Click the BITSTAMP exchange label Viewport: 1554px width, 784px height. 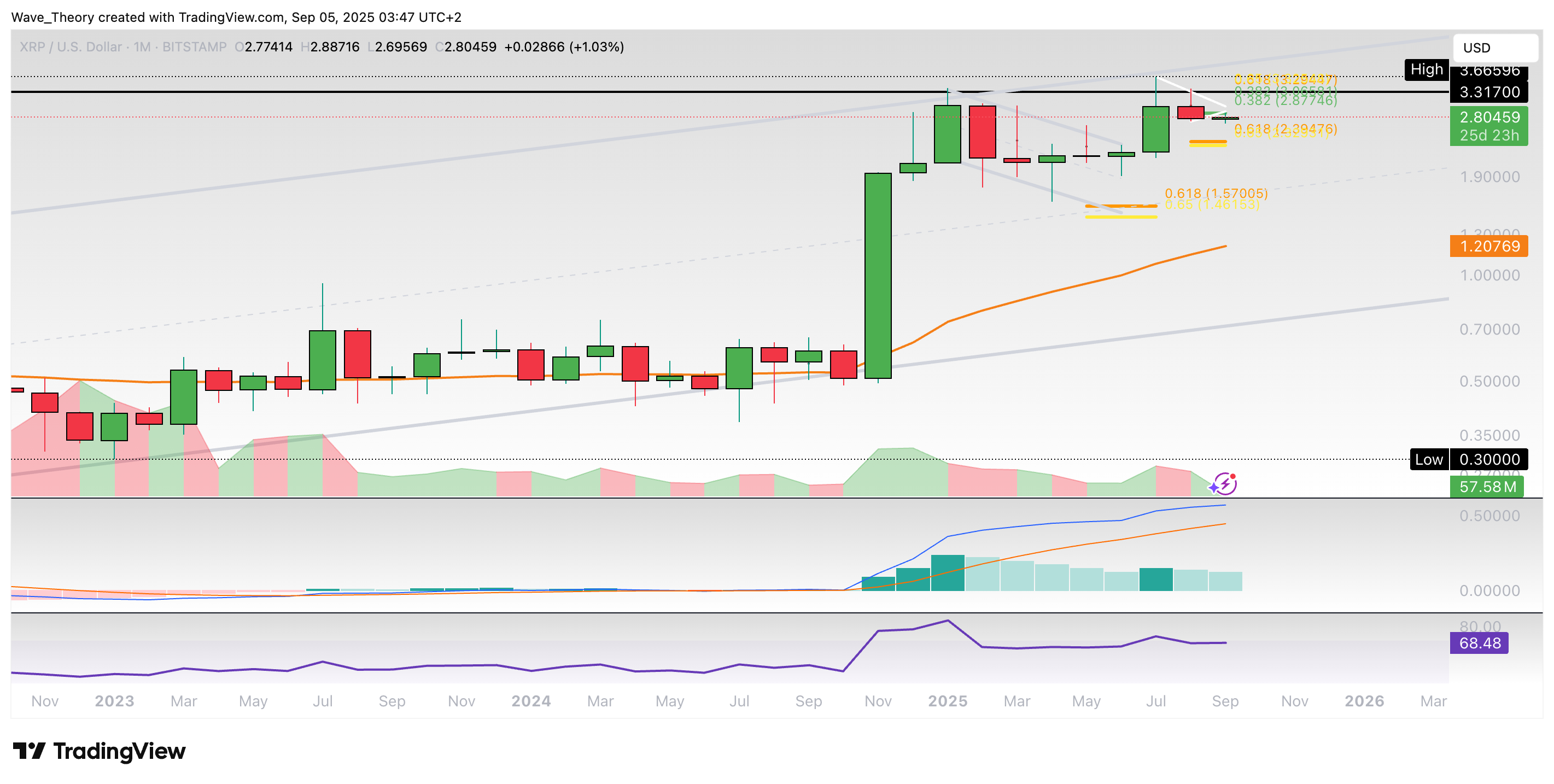click(x=194, y=47)
